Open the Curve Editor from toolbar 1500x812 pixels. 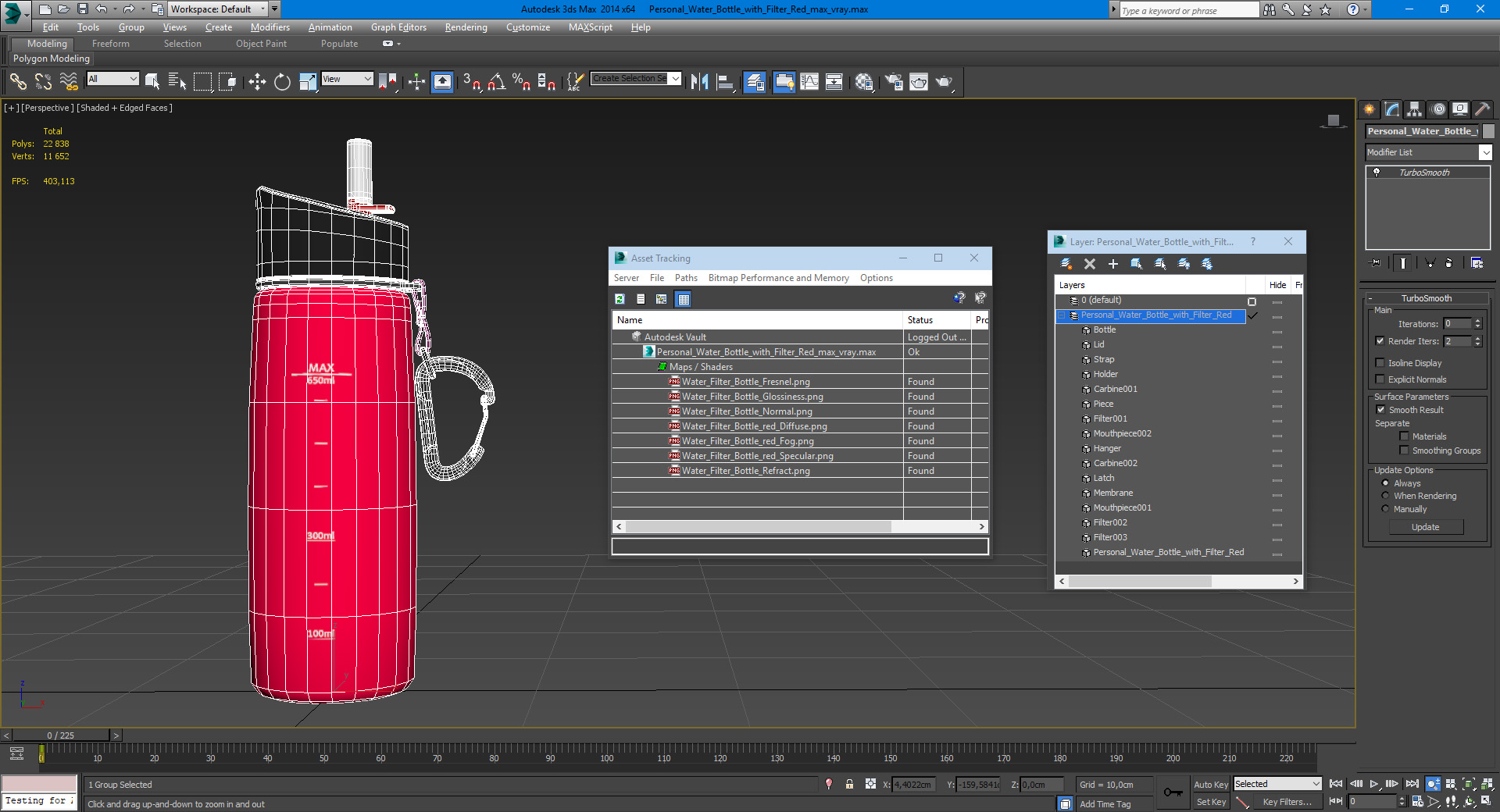click(809, 81)
